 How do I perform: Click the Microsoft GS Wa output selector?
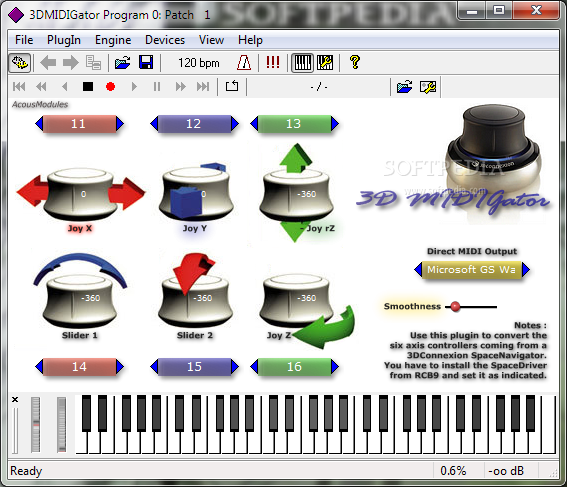tap(472, 270)
